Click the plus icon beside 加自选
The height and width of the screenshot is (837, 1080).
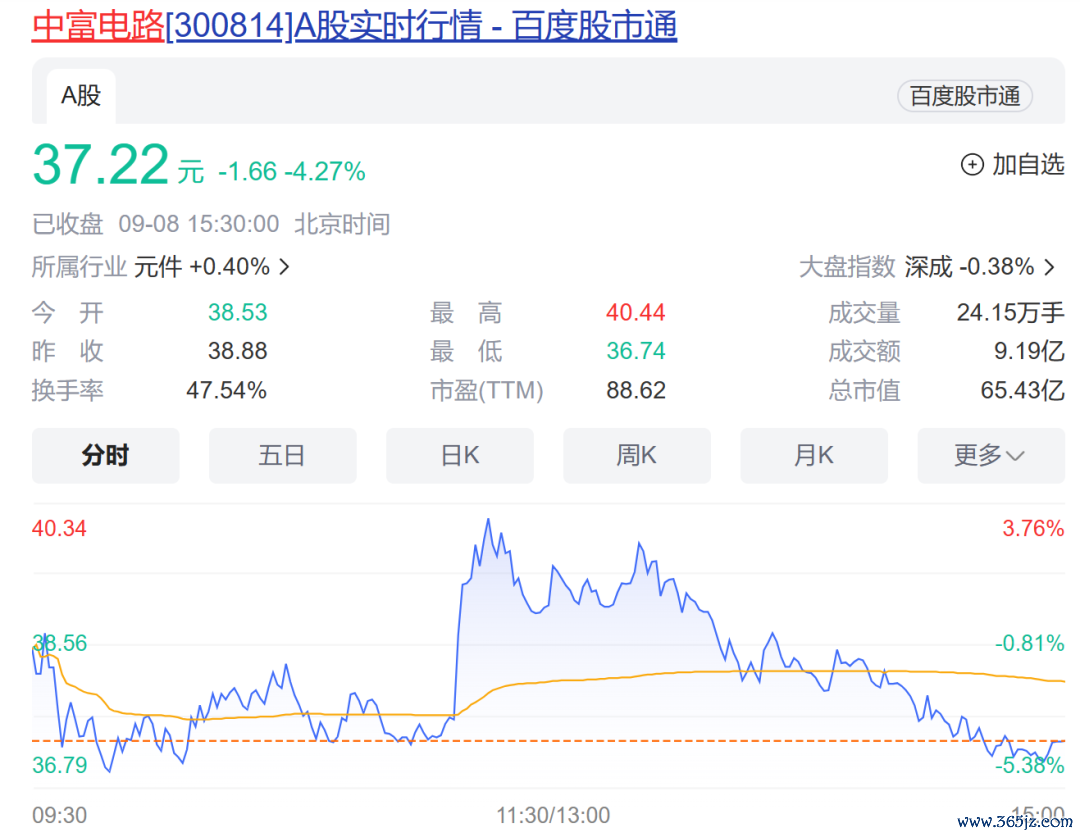pyautogui.click(x=972, y=165)
